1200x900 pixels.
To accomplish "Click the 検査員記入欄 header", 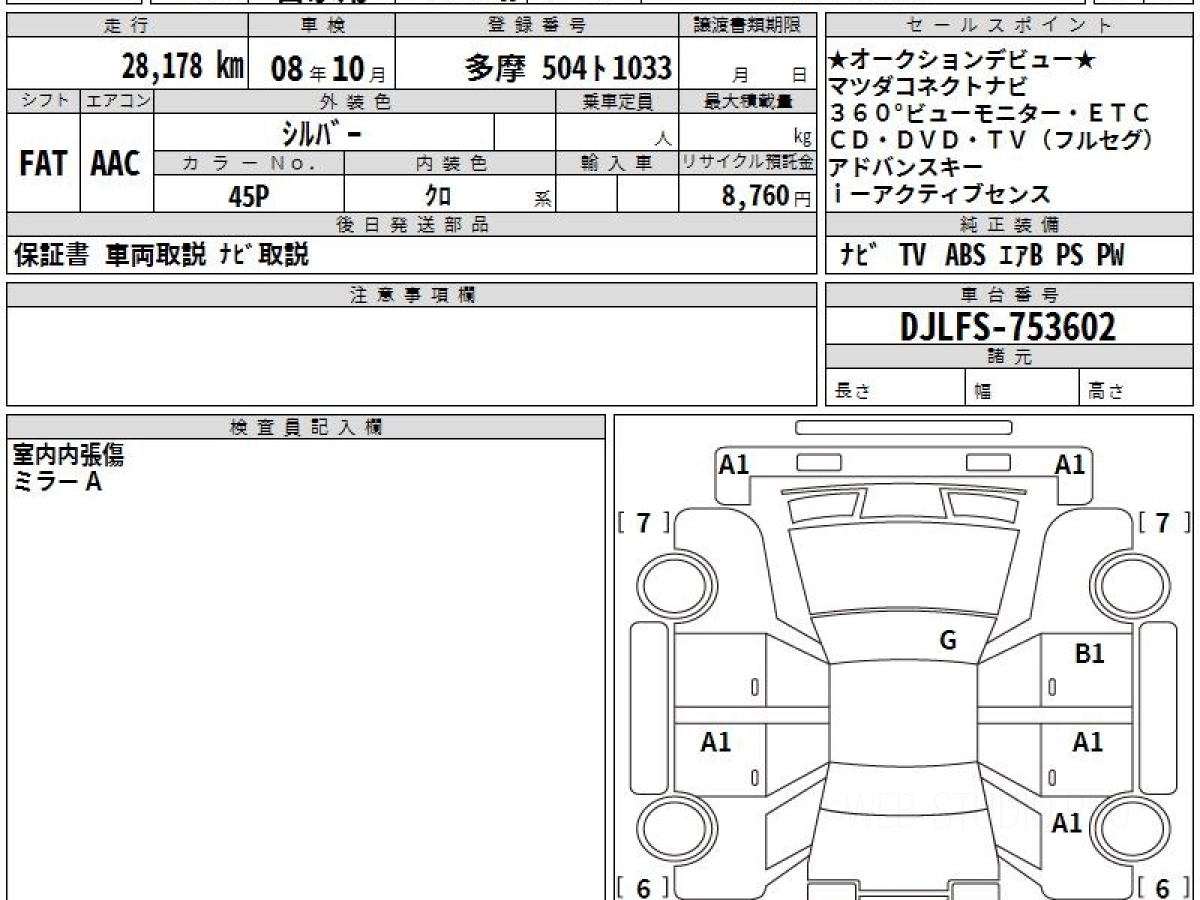I will coord(306,427).
